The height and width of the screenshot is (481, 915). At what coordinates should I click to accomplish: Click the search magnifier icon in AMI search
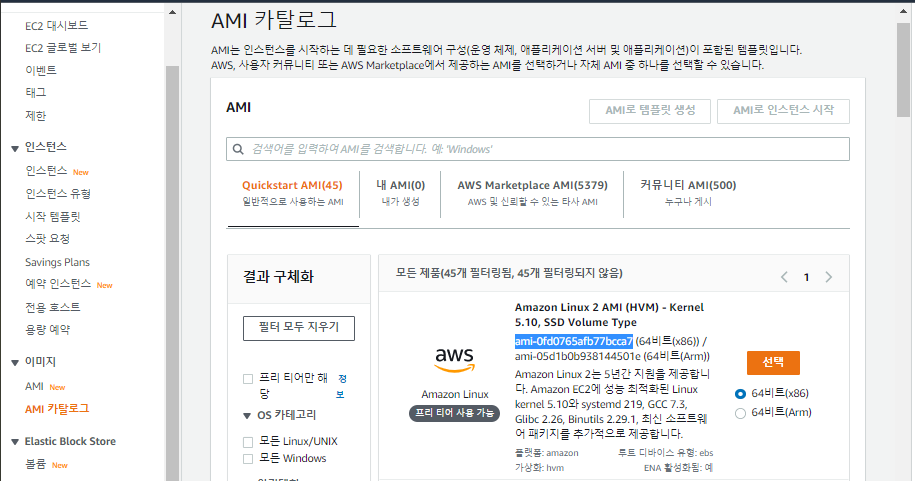click(238, 149)
